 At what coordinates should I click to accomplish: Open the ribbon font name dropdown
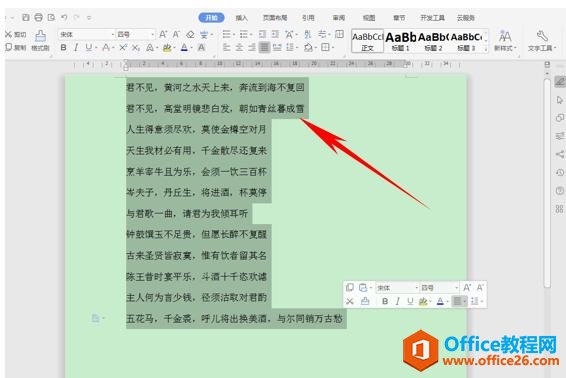[112, 35]
